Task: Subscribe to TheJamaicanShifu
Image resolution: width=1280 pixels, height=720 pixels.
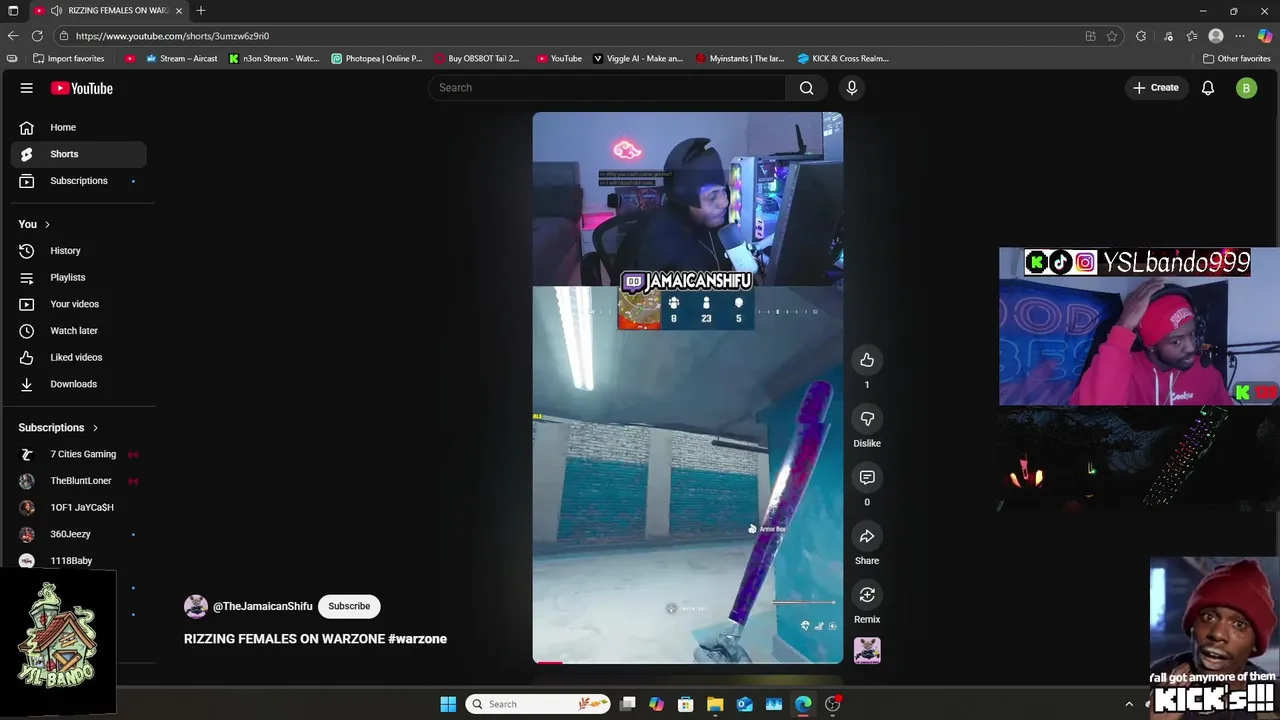Action: pyautogui.click(x=349, y=606)
